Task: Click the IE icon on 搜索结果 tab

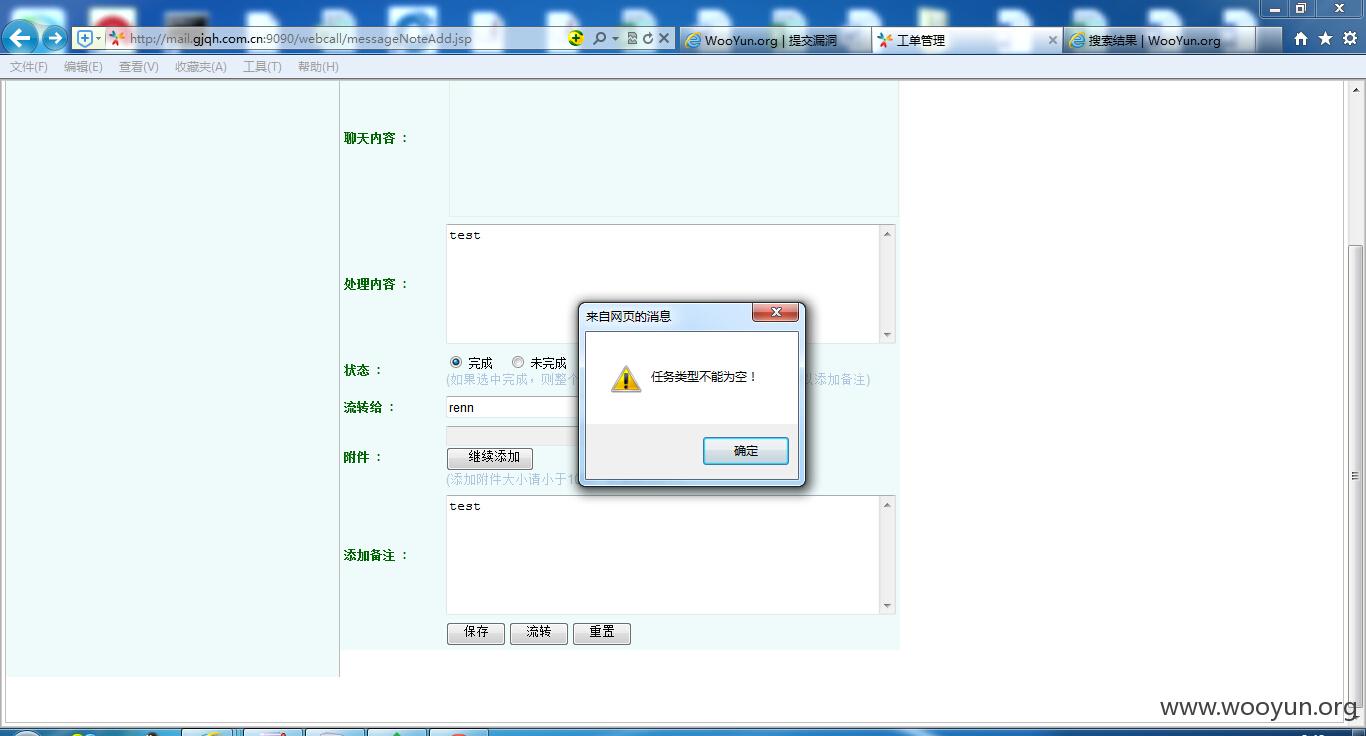Action: (x=1077, y=40)
